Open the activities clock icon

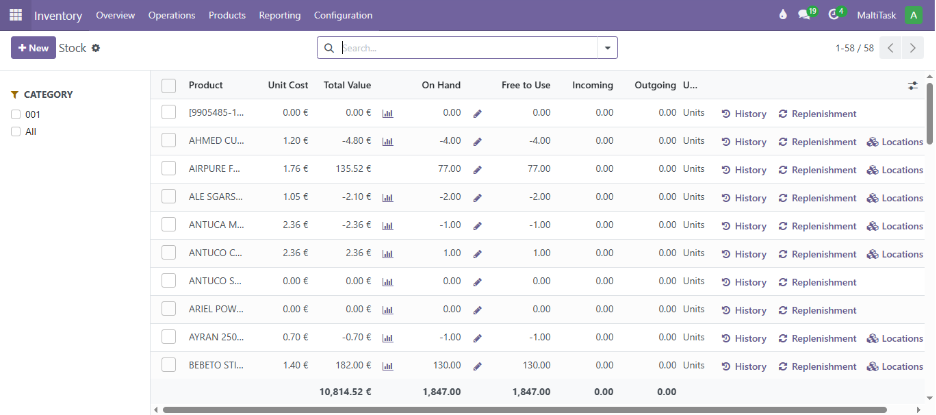(834, 15)
